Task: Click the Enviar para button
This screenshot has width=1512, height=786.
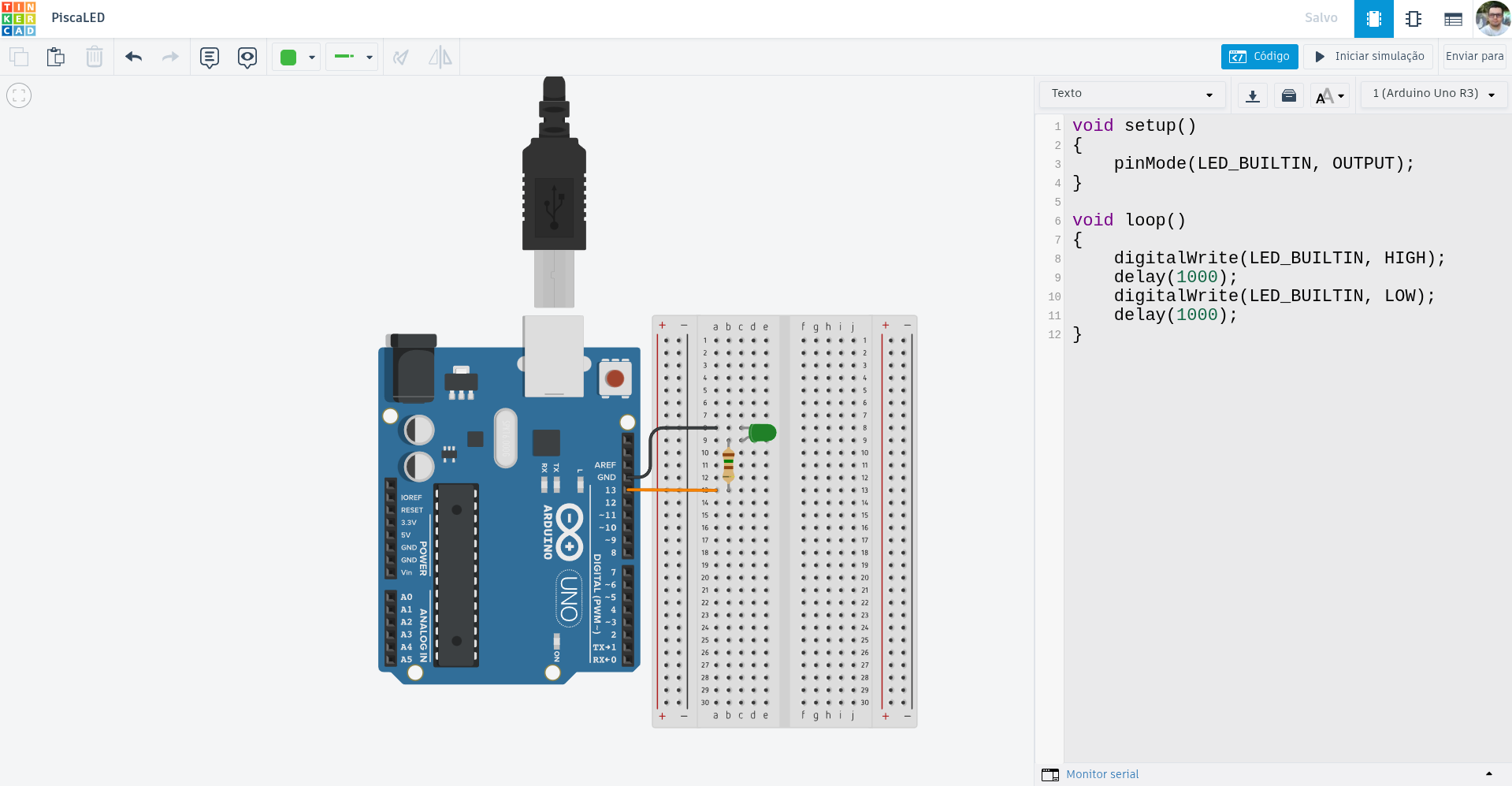Action: pos(1474,57)
